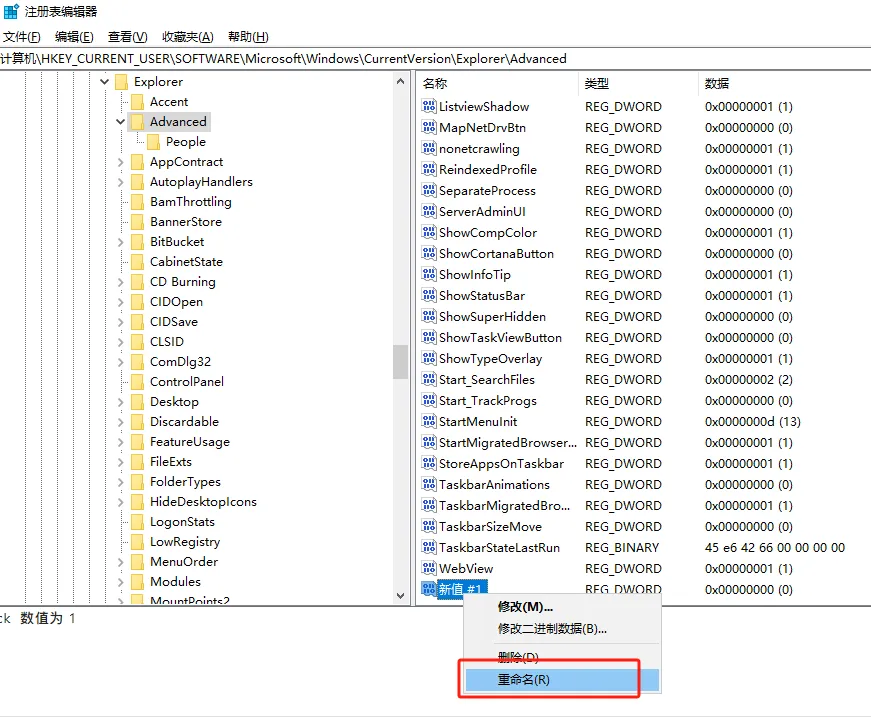Expand the FolderTypes key
The image size is (871, 717).
tap(121, 482)
